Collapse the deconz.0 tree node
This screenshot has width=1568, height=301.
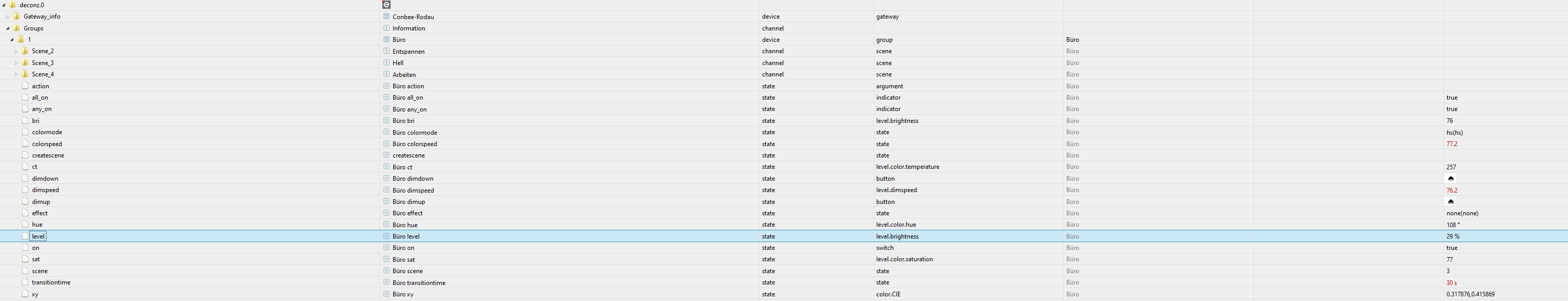(x=4, y=5)
